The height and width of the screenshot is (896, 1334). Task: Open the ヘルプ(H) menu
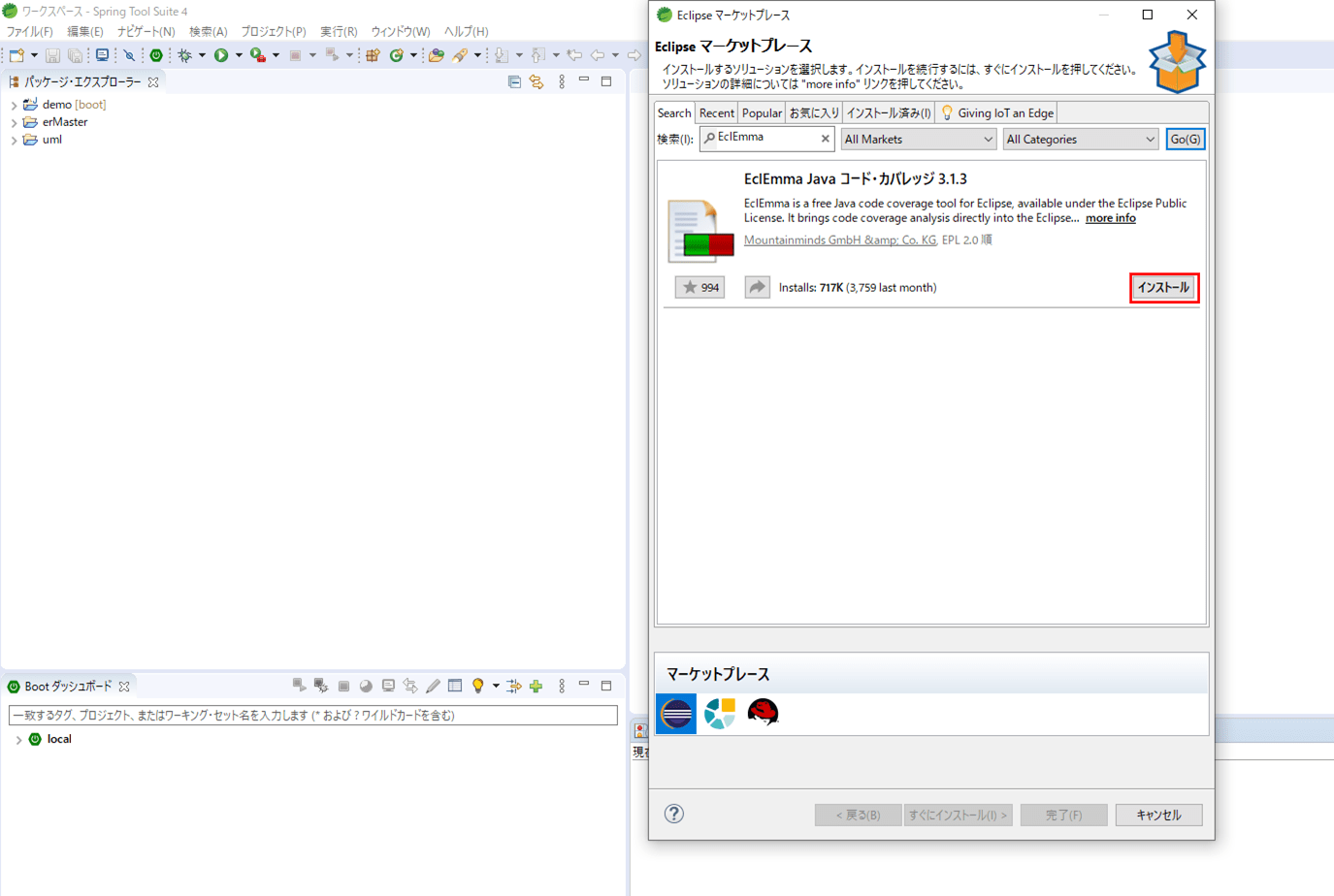pyautogui.click(x=467, y=32)
